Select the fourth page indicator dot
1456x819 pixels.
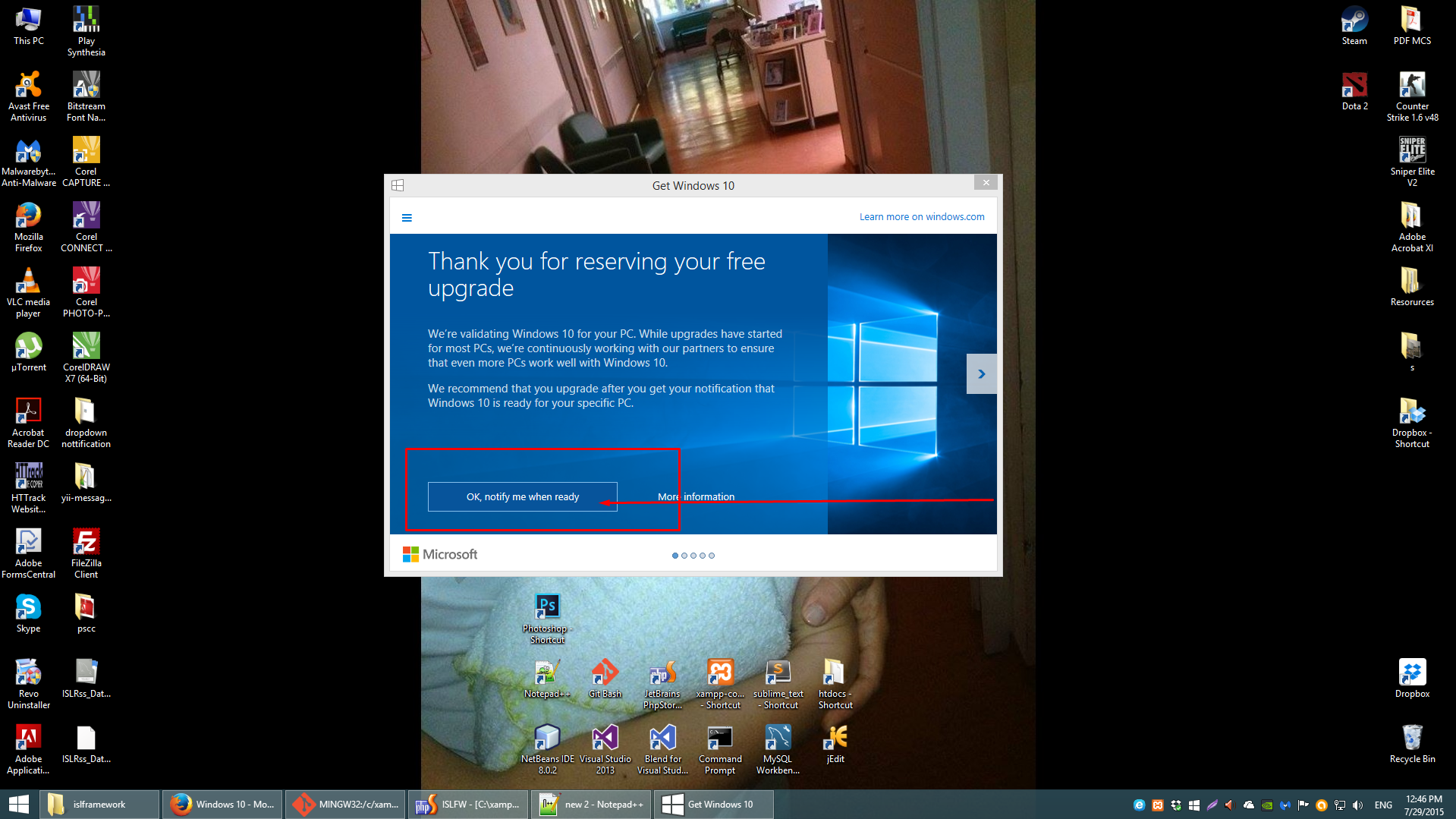coord(703,556)
